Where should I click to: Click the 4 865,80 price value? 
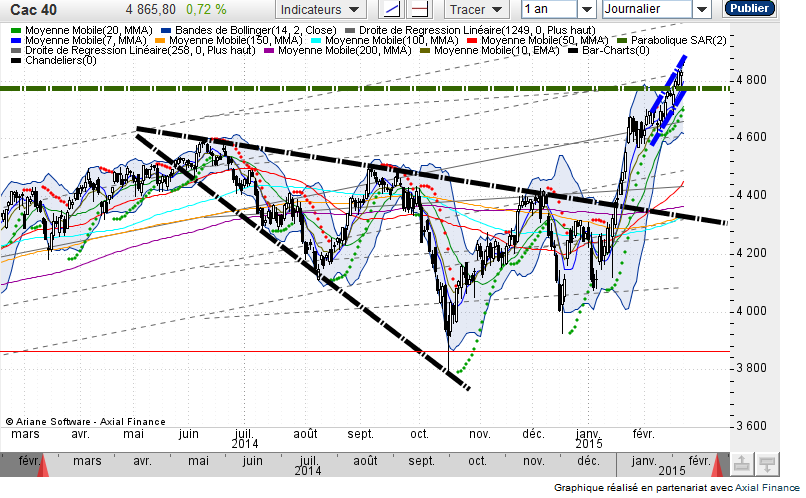151,9
